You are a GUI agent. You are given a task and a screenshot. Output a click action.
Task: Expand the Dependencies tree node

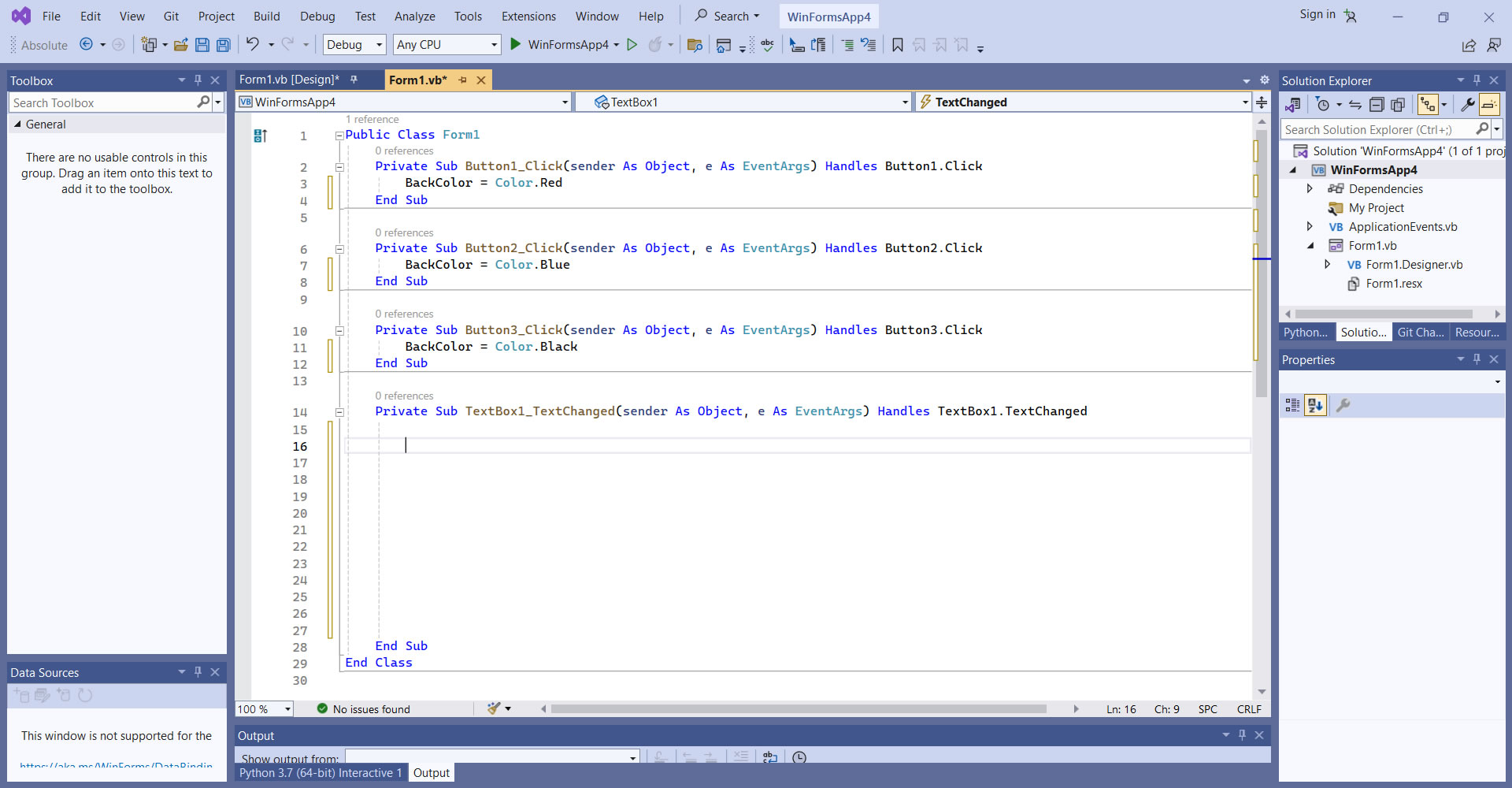(1310, 189)
